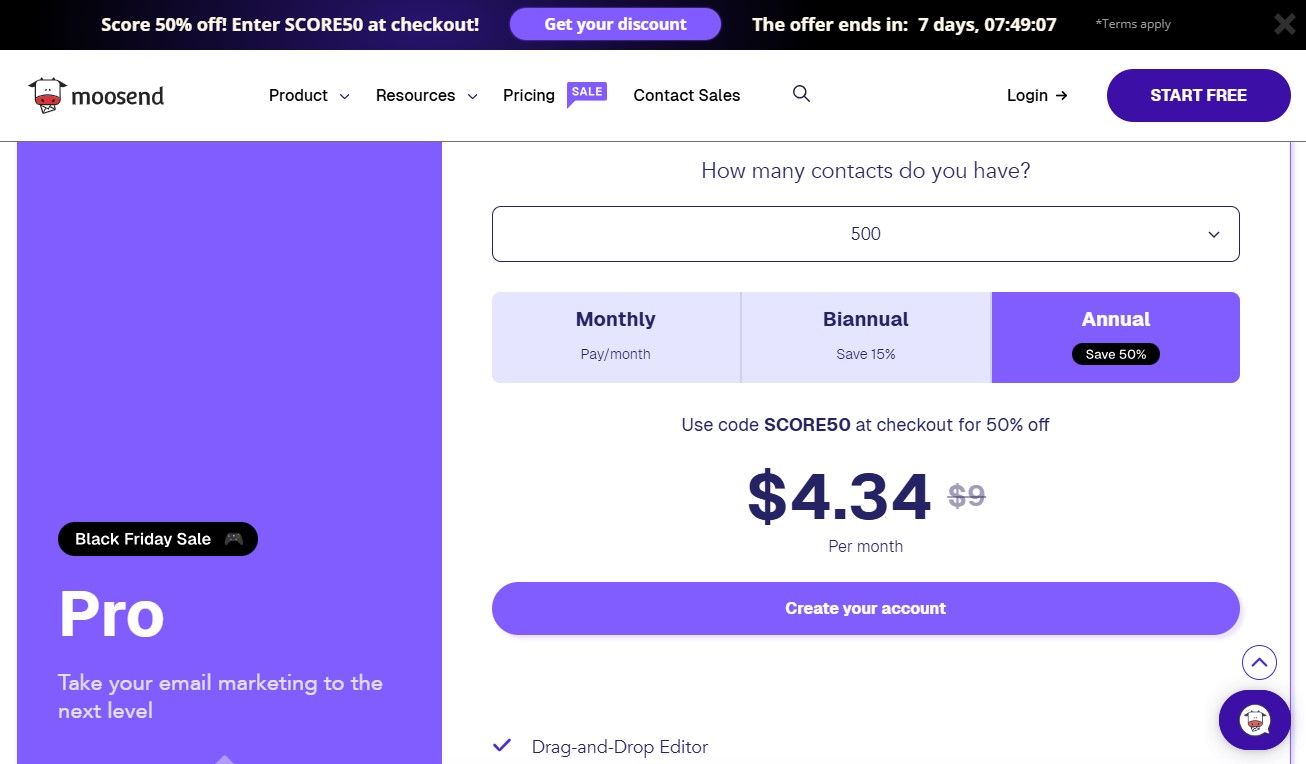Open the chat widget with the cow mascot
Screen dimensions: 1306x764
(1254, 720)
